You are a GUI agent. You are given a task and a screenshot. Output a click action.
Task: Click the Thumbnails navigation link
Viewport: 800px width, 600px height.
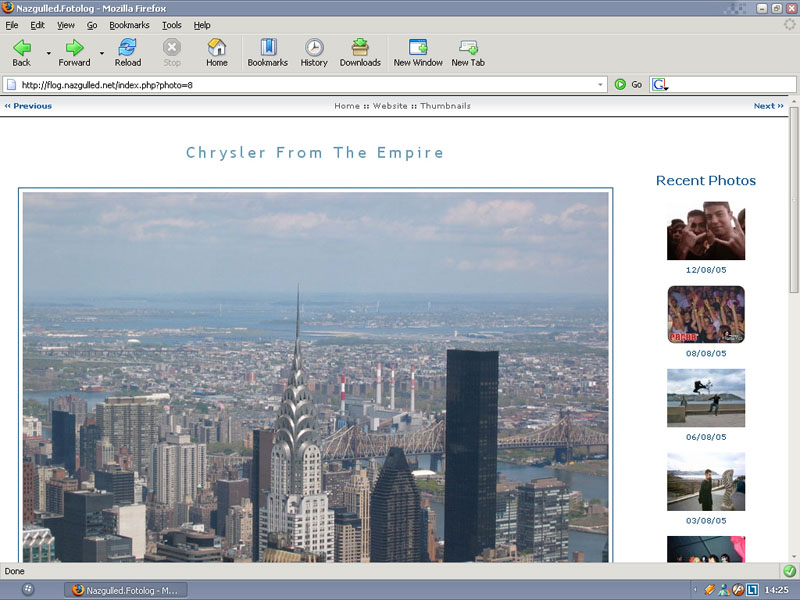pyautogui.click(x=445, y=106)
